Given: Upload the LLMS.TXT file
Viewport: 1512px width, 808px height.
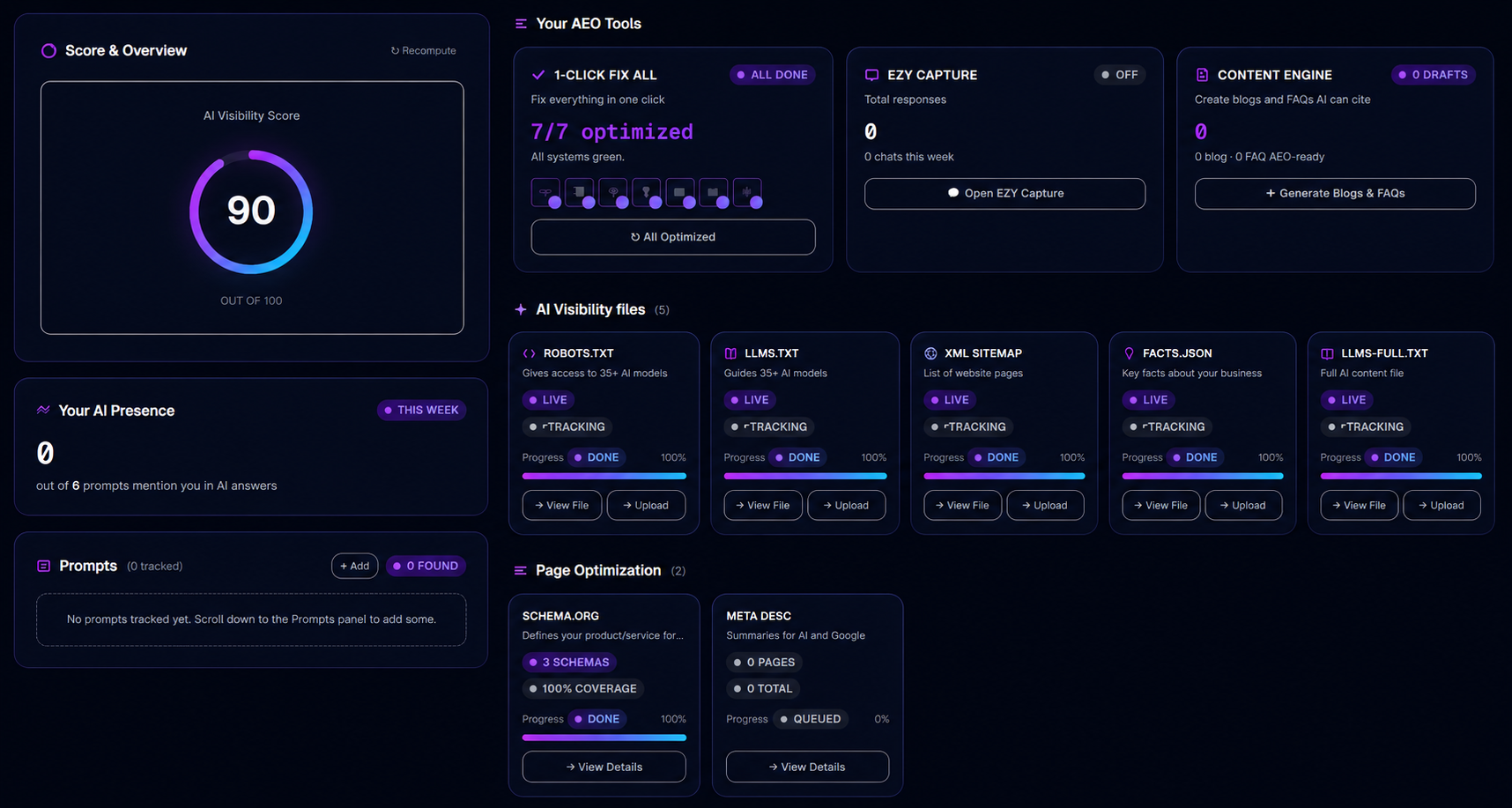Looking at the screenshot, I should pyautogui.click(x=847, y=505).
